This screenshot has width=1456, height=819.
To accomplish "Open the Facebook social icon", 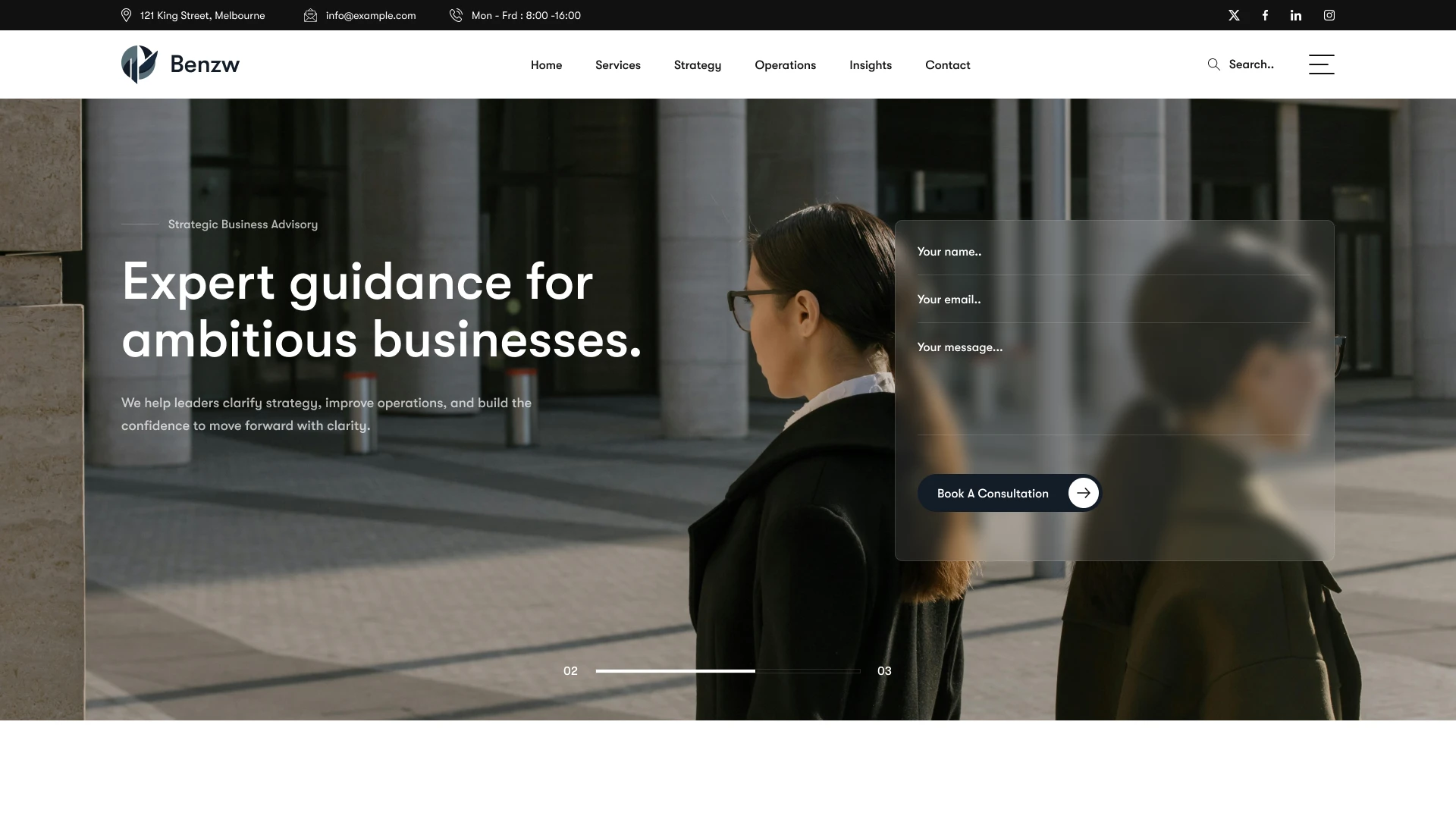I will click(1265, 15).
